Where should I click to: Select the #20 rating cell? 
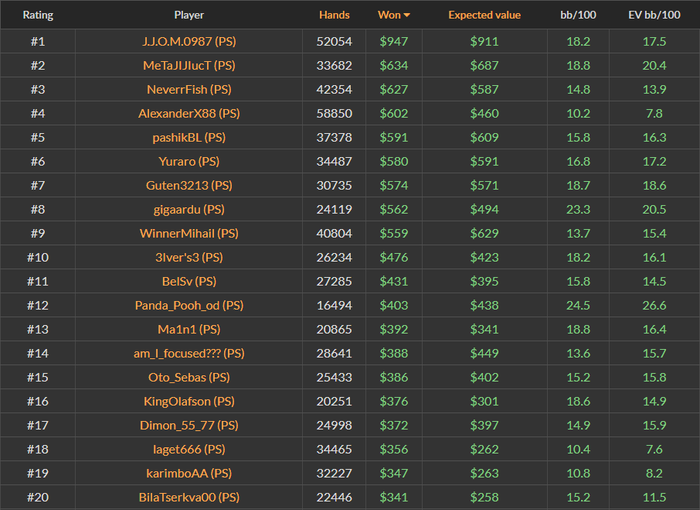pyautogui.click(x=38, y=497)
